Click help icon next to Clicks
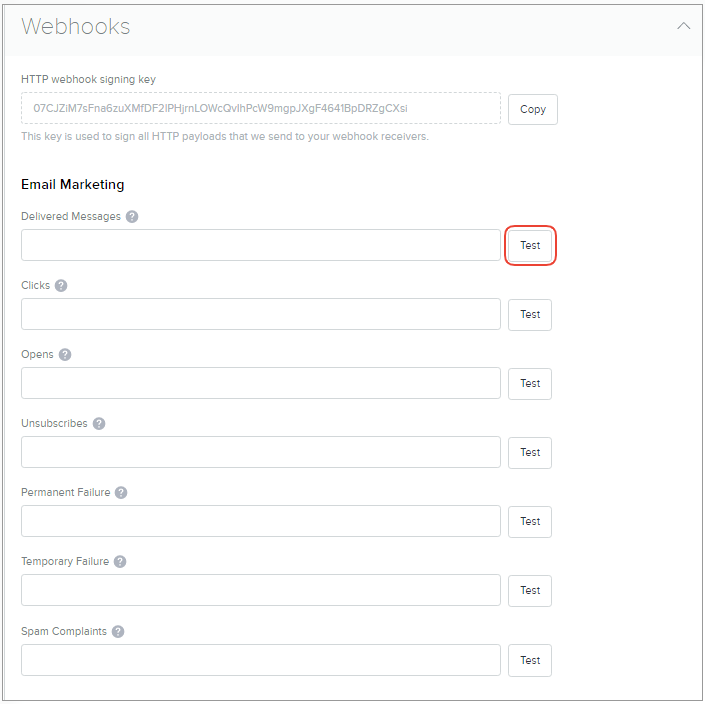 pyautogui.click(x=61, y=285)
